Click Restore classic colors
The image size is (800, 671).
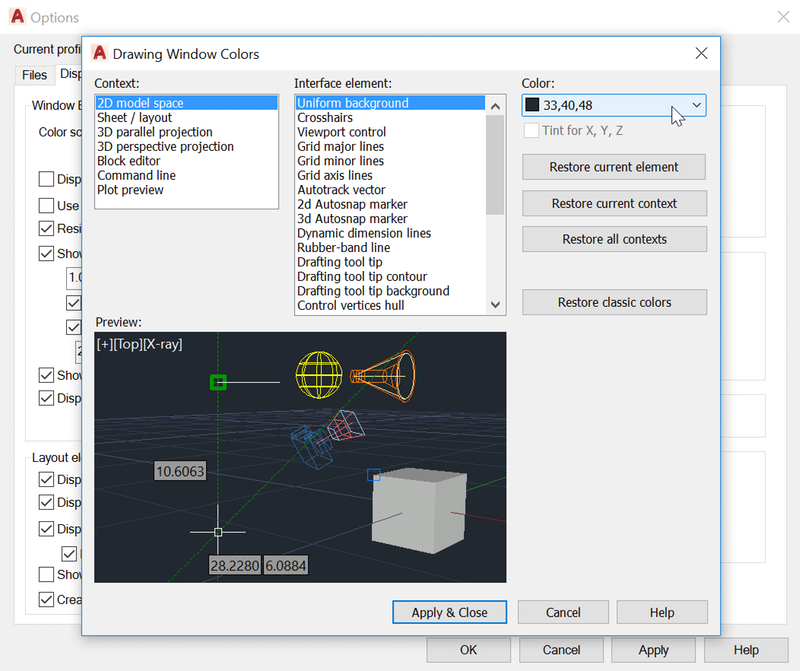[614, 302]
